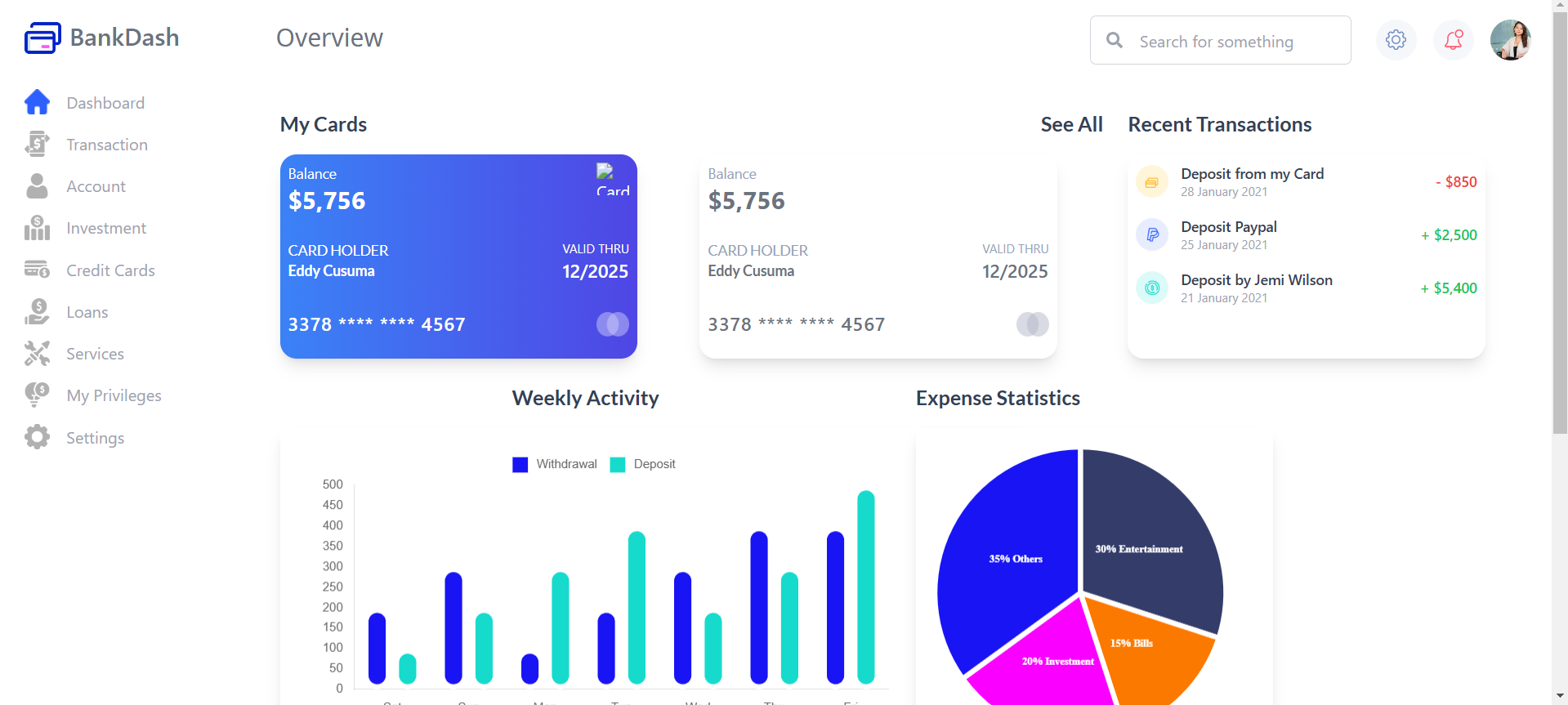
Task: Click the page vertical scrollbar
Action: click(1560, 223)
